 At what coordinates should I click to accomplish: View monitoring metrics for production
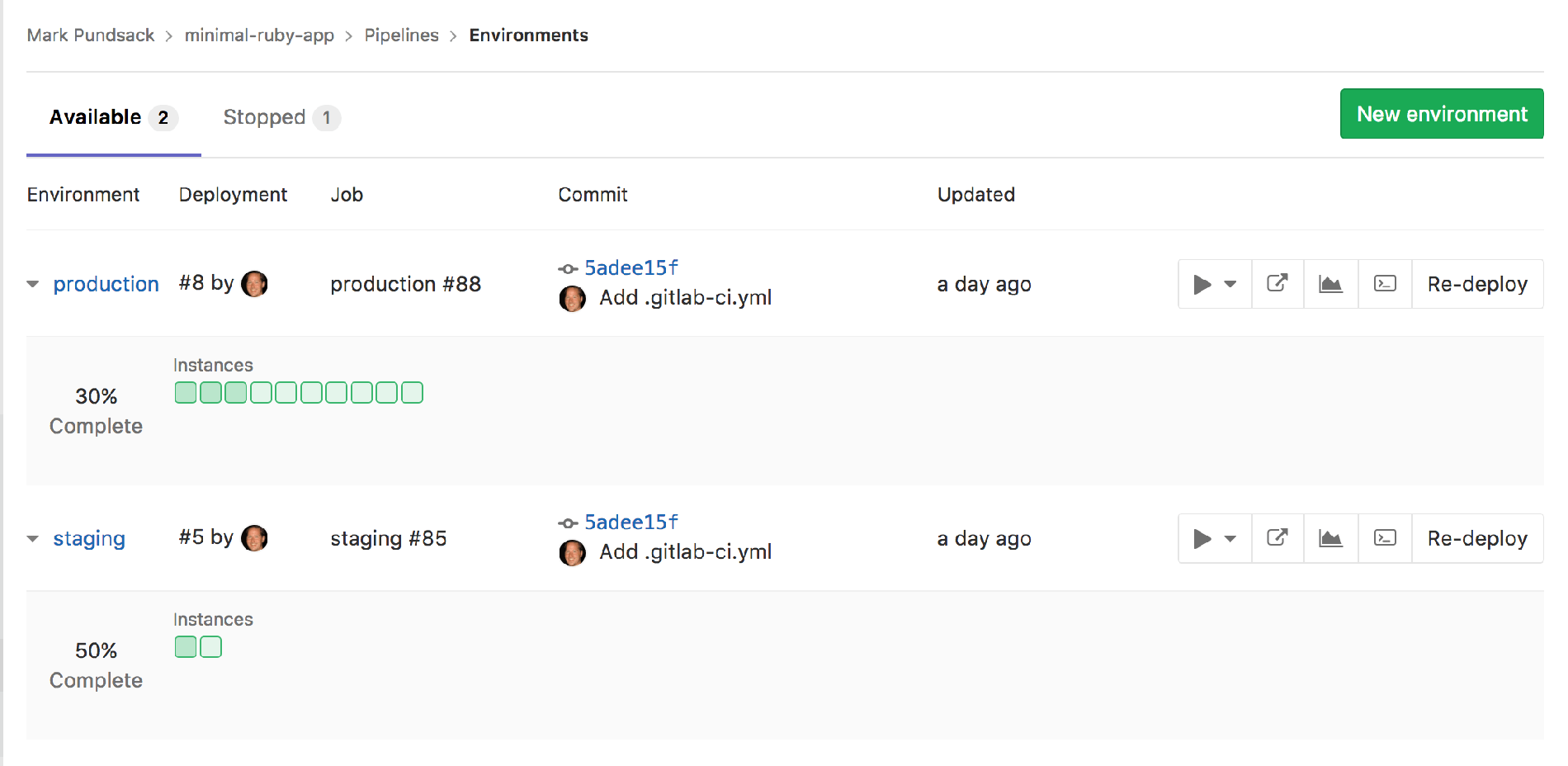[1330, 284]
